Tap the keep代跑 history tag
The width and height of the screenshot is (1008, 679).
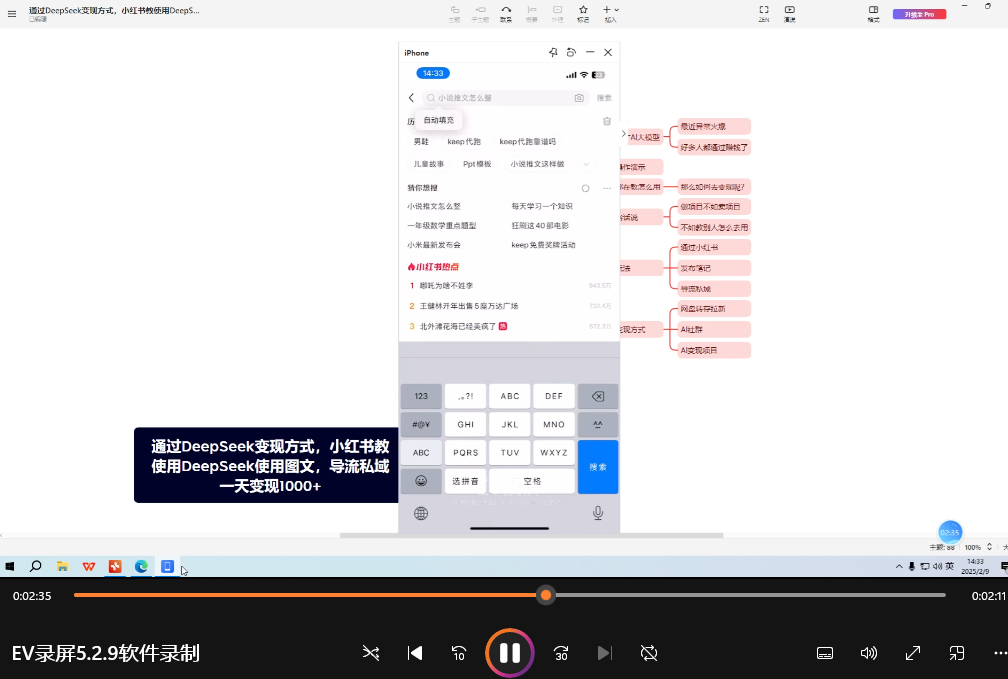[x=464, y=141]
